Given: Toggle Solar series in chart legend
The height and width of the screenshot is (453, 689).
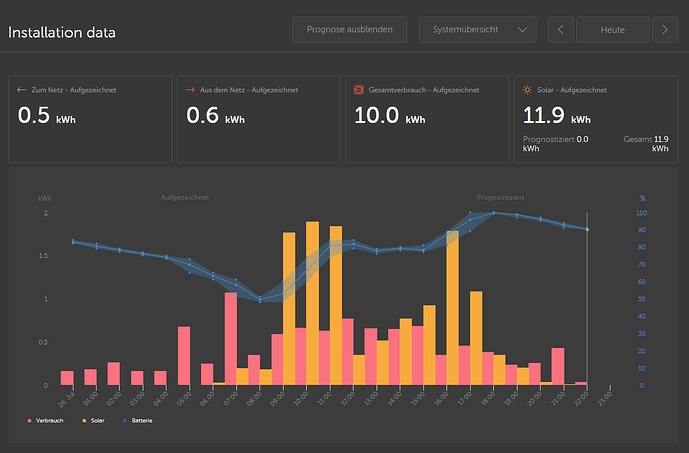Looking at the screenshot, I should [93, 420].
